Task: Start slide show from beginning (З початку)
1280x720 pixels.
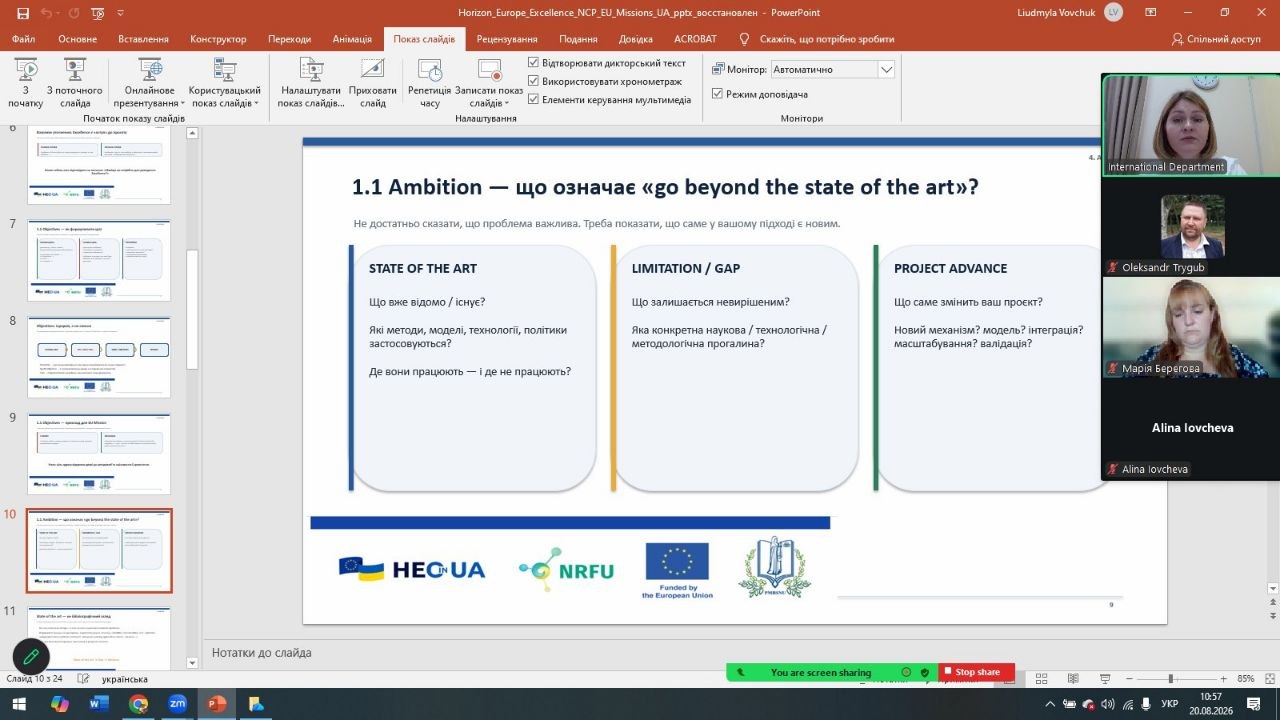Action: point(26,84)
